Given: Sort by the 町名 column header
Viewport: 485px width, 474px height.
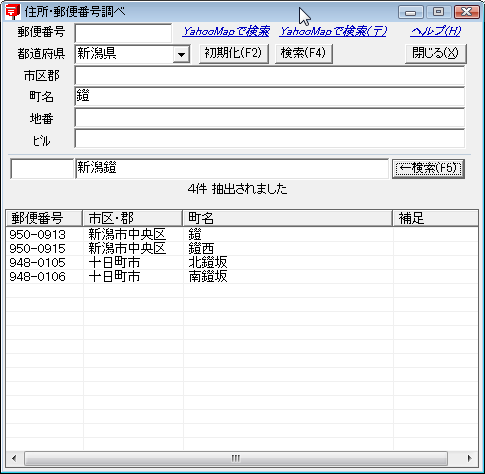Looking at the screenshot, I should click(287, 218).
